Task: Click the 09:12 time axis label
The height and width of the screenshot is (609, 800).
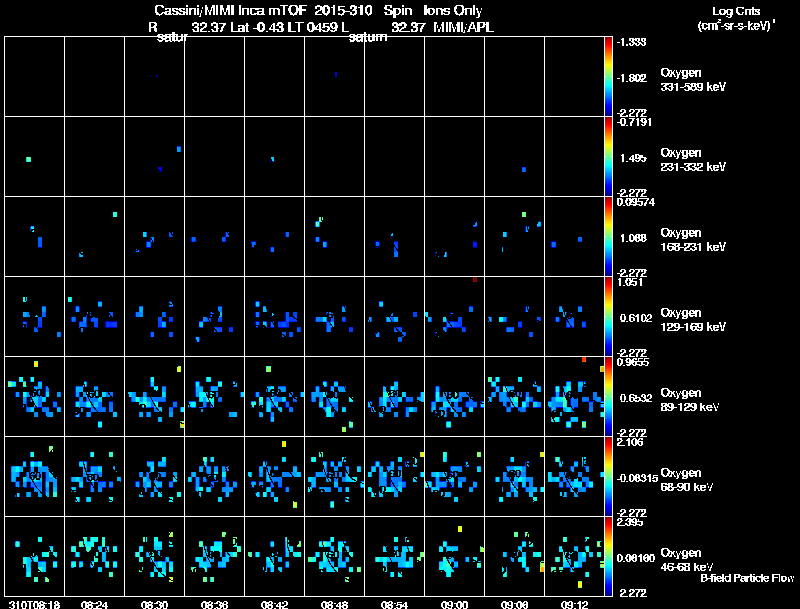Action: click(574, 604)
